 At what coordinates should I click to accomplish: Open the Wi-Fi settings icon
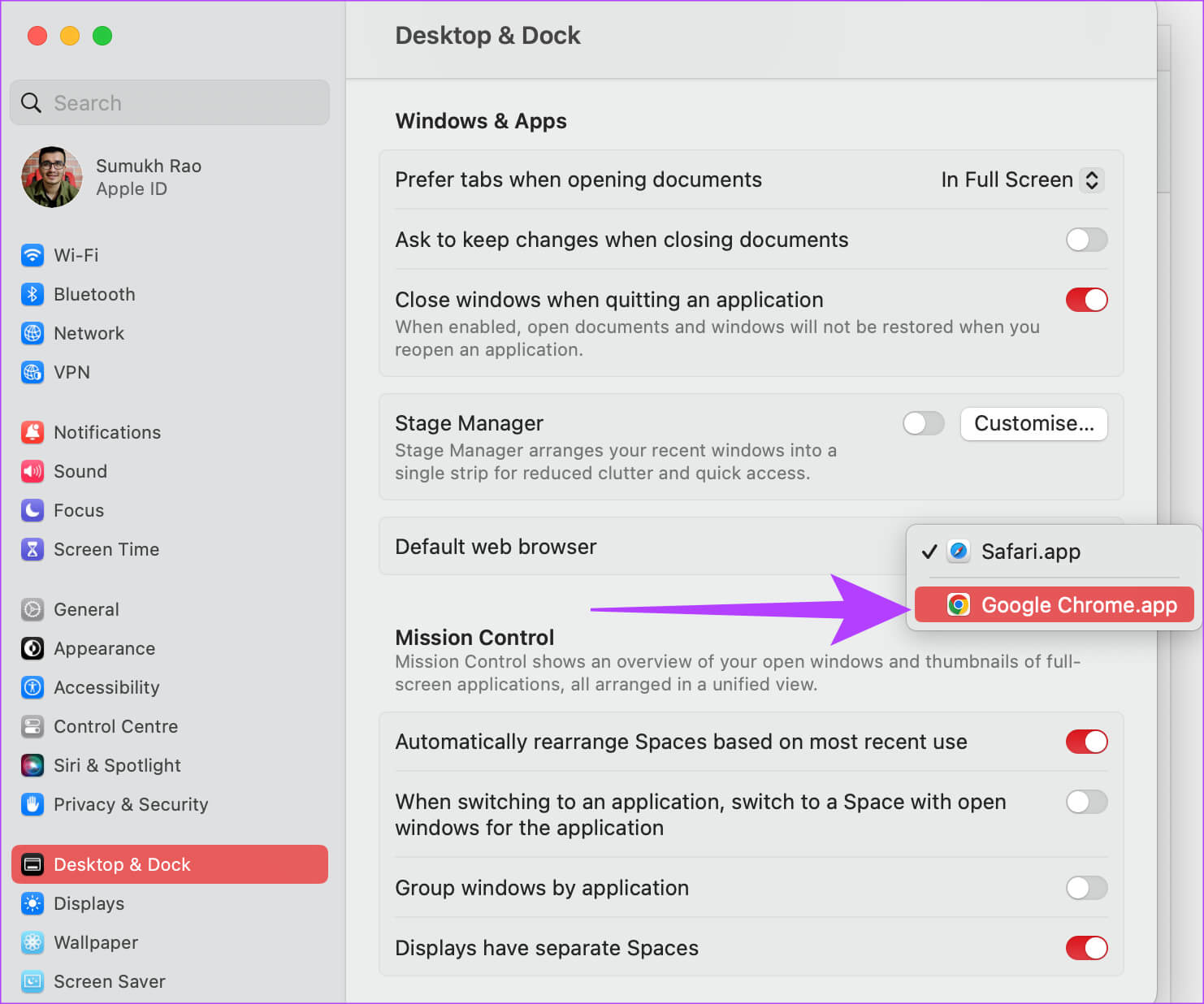pos(32,255)
